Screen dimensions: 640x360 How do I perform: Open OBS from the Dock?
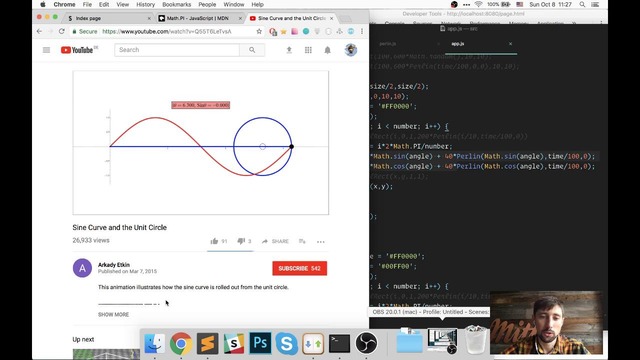click(x=366, y=343)
